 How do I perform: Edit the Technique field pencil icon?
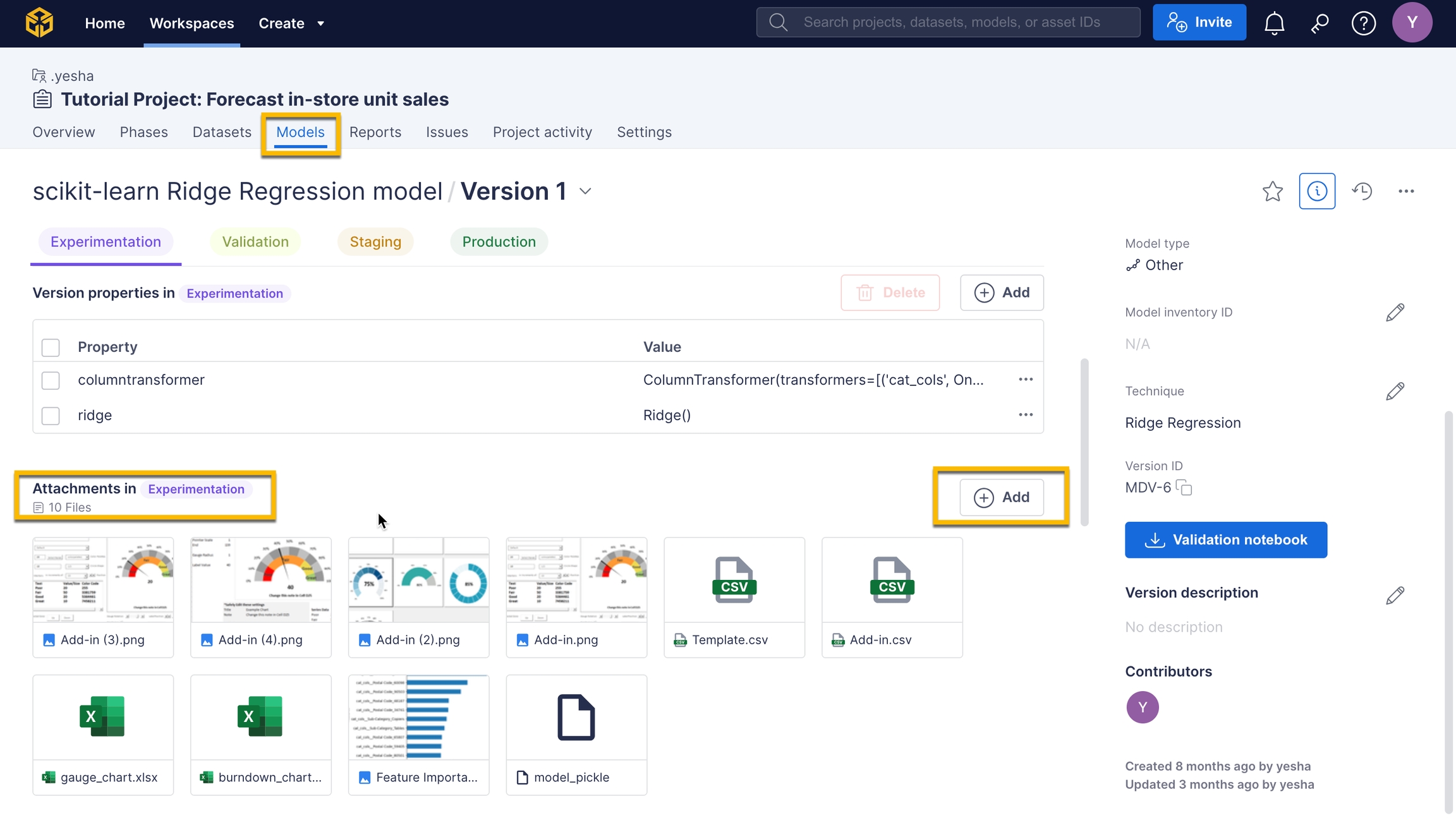click(1395, 392)
